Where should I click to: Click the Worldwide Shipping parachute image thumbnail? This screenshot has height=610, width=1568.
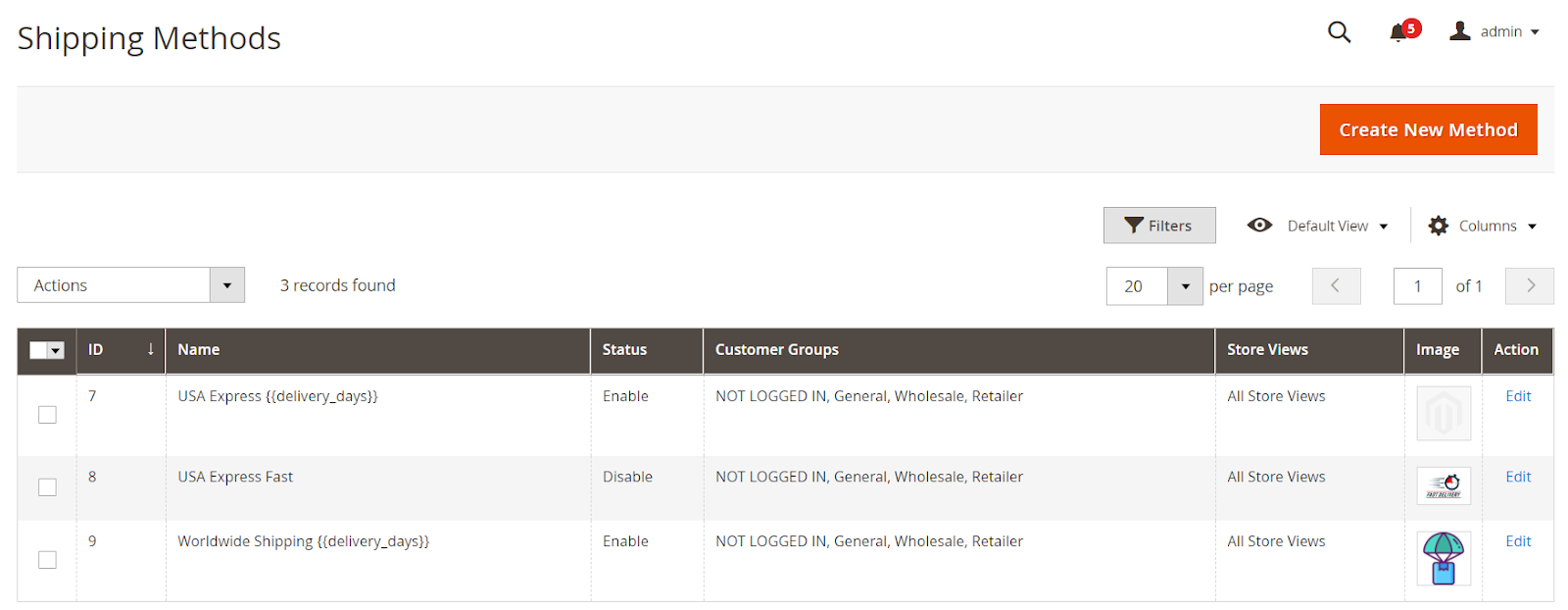(x=1443, y=558)
